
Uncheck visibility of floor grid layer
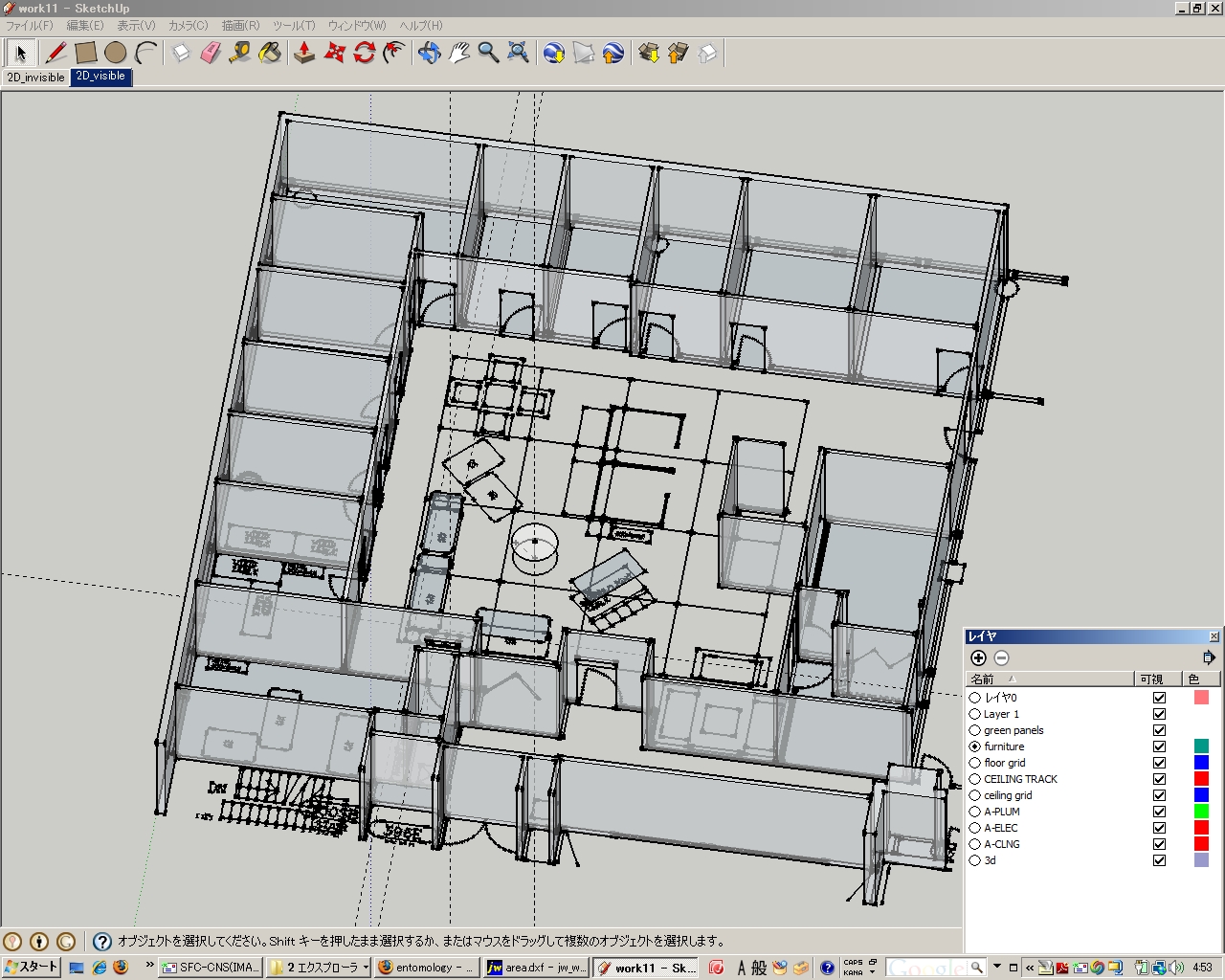click(x=1159, y=763)
